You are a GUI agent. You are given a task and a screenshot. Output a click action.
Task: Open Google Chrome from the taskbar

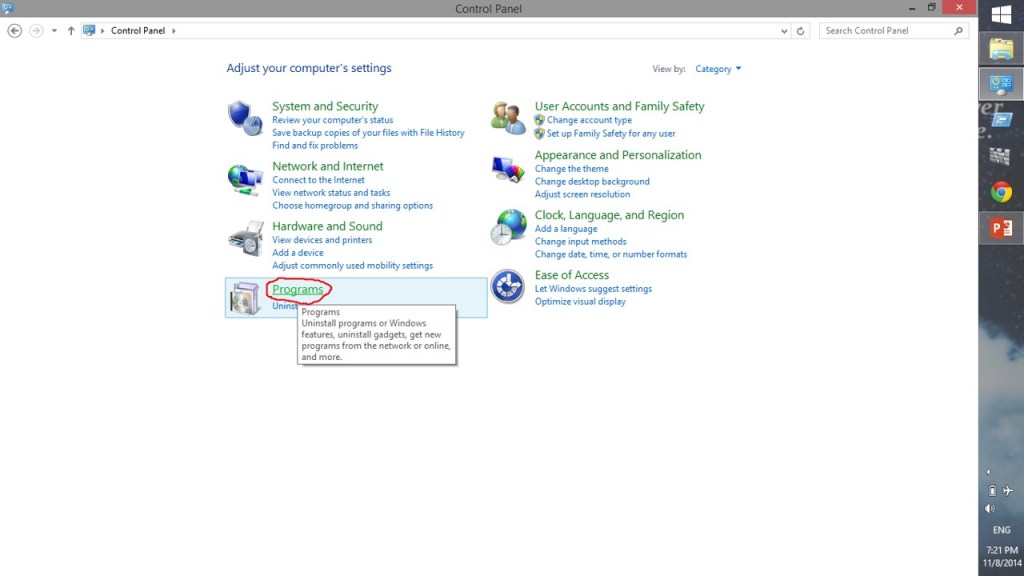tap(1001, 192)
